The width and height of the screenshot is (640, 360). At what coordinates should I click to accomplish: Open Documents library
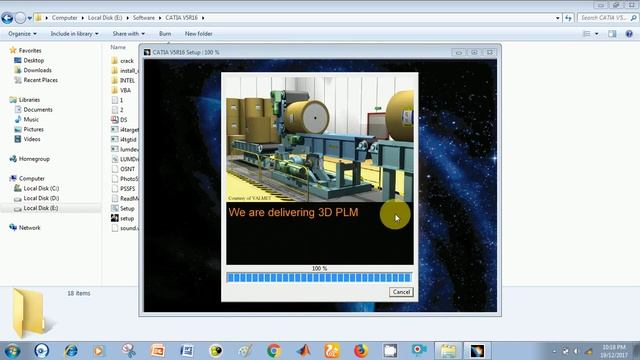[38, 109]
